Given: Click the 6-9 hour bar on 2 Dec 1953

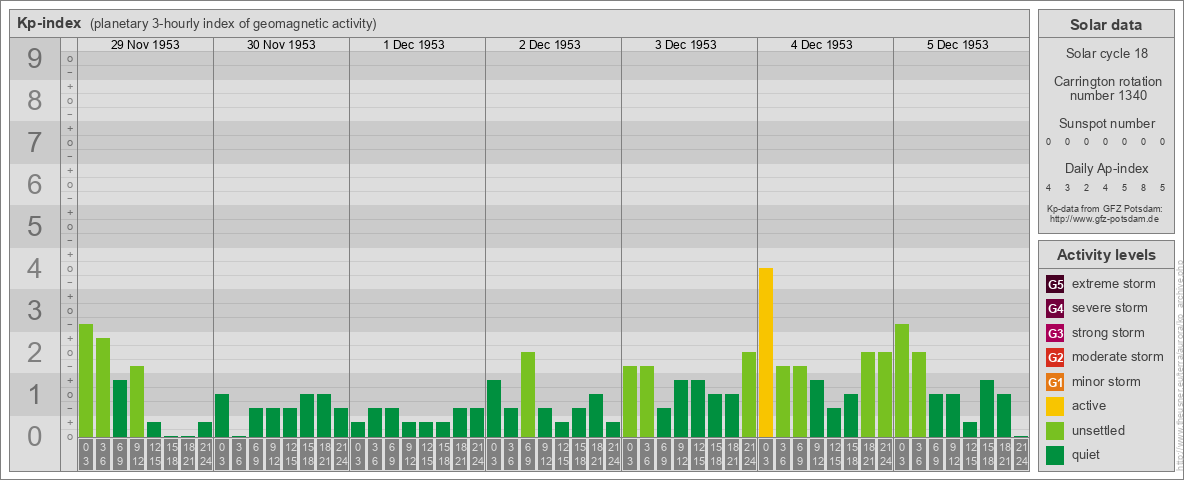Looking at the screenshot, I should (528, 395).
